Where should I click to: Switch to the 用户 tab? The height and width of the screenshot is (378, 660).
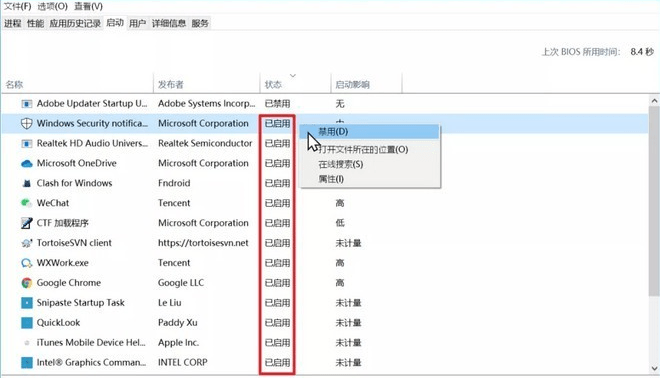click(x=137, y=24)
